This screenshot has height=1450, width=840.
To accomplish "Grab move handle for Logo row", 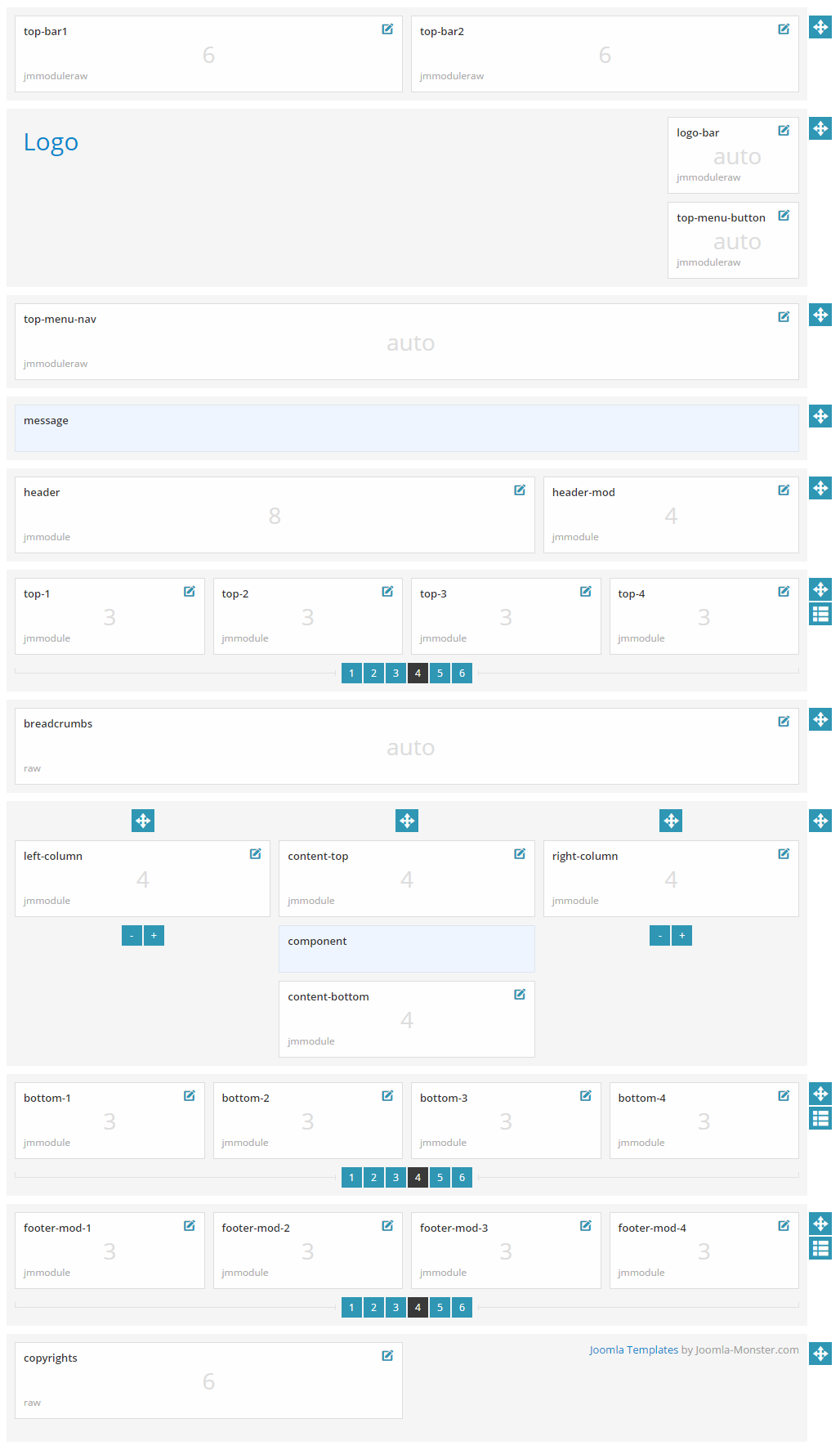I will coord(820,128).
